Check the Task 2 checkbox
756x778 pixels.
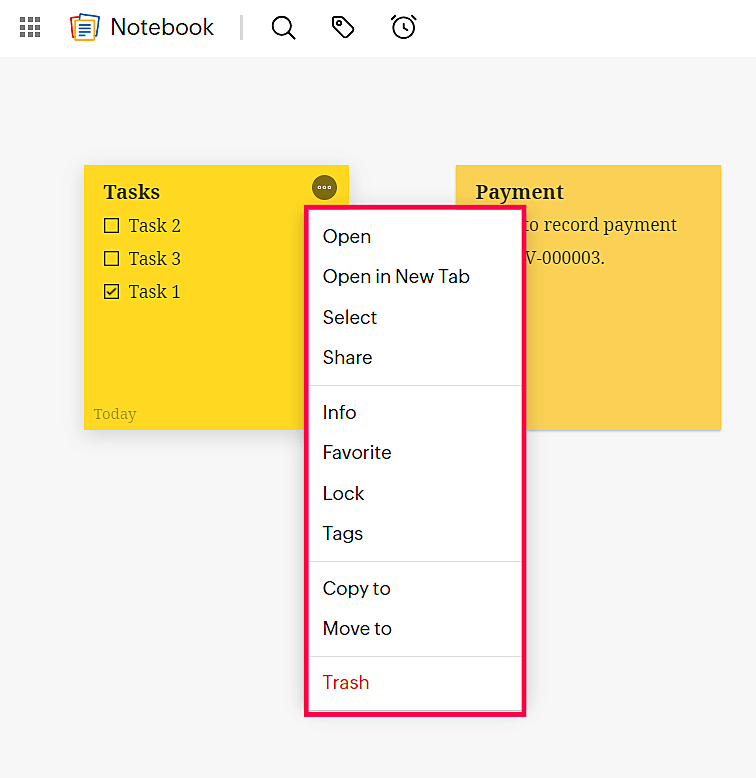tap(112, 225)
